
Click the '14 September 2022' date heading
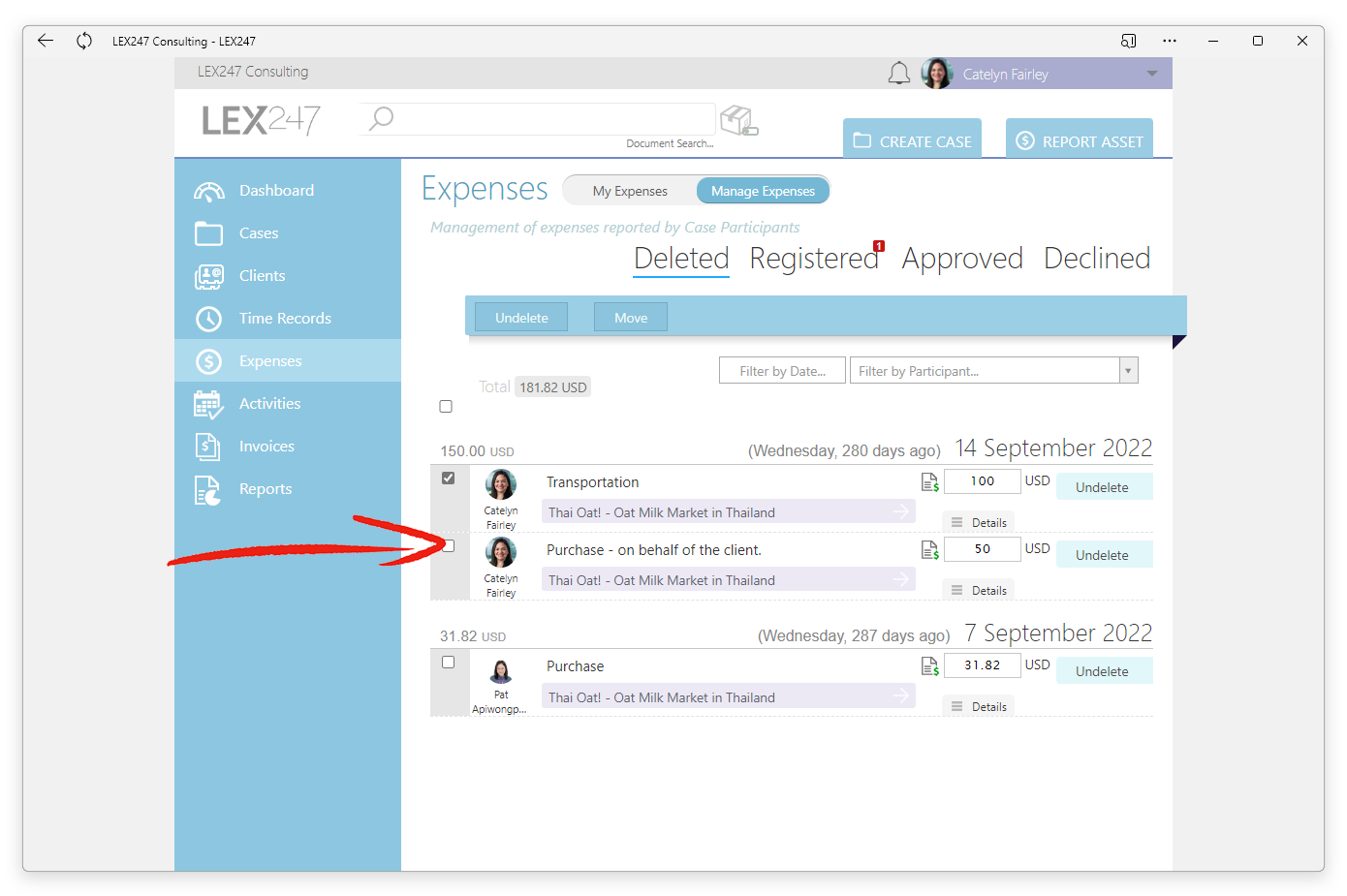[1053, 448]
